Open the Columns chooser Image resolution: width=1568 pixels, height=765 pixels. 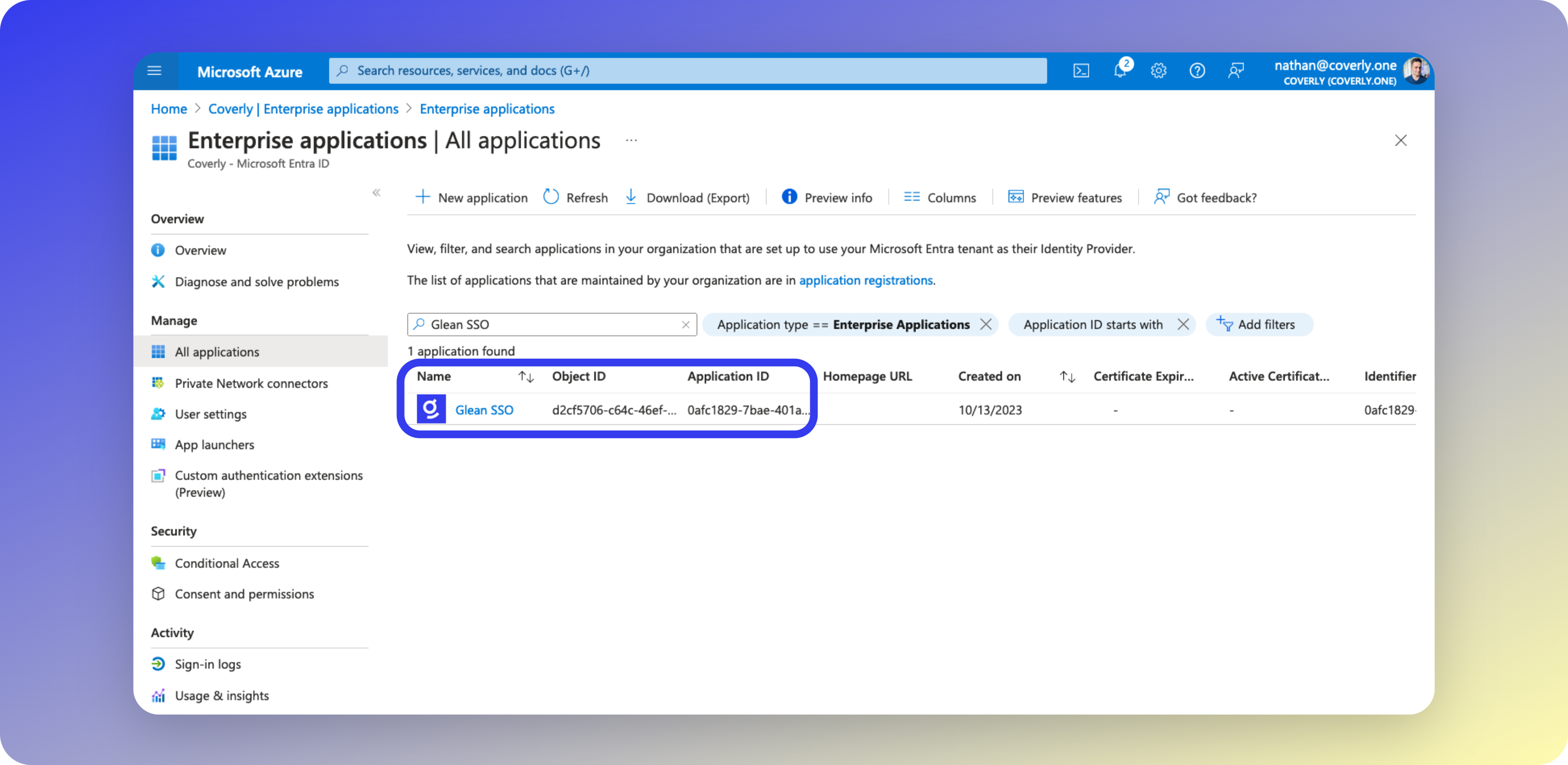(940, 198)
